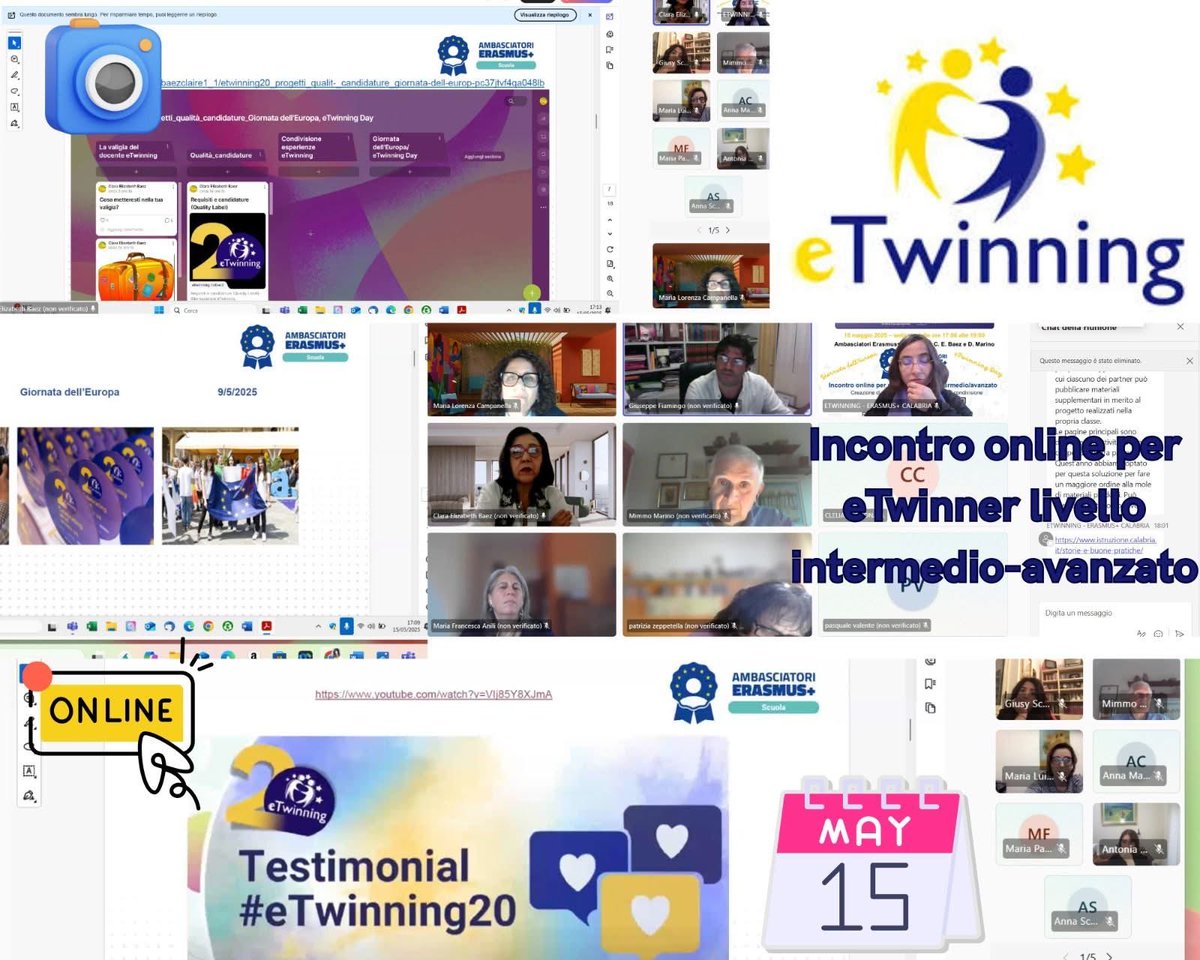Open the emoji picker icon in chat

[x=1159, y=633]
